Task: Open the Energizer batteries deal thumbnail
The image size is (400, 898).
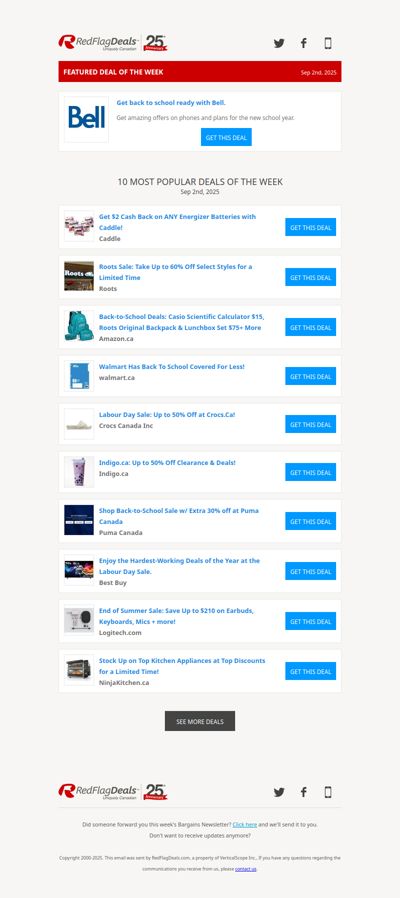Action: (x=79, y=226)
